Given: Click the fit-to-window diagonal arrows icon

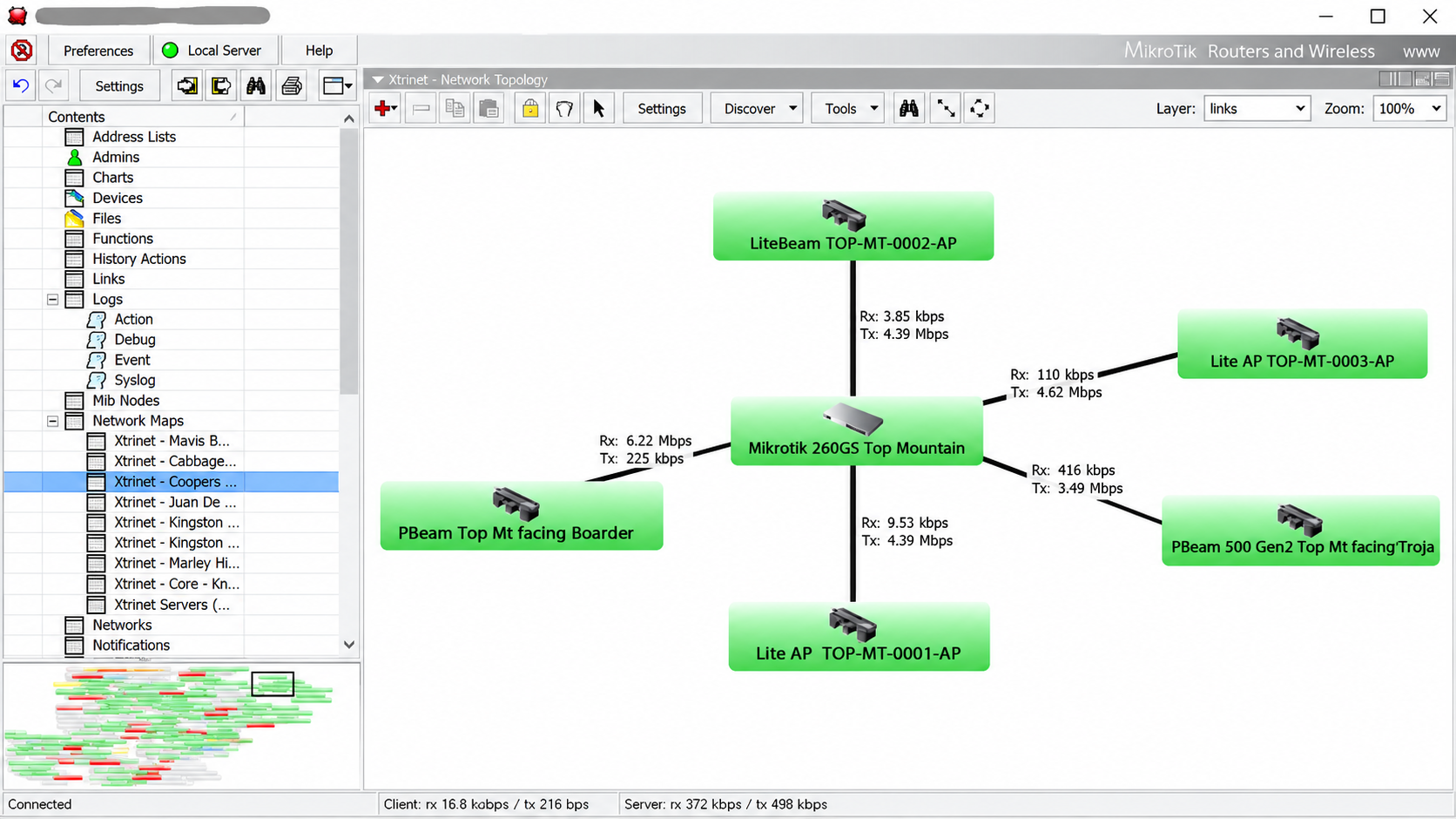Looking at the screenshot, I should click(946, 109).
